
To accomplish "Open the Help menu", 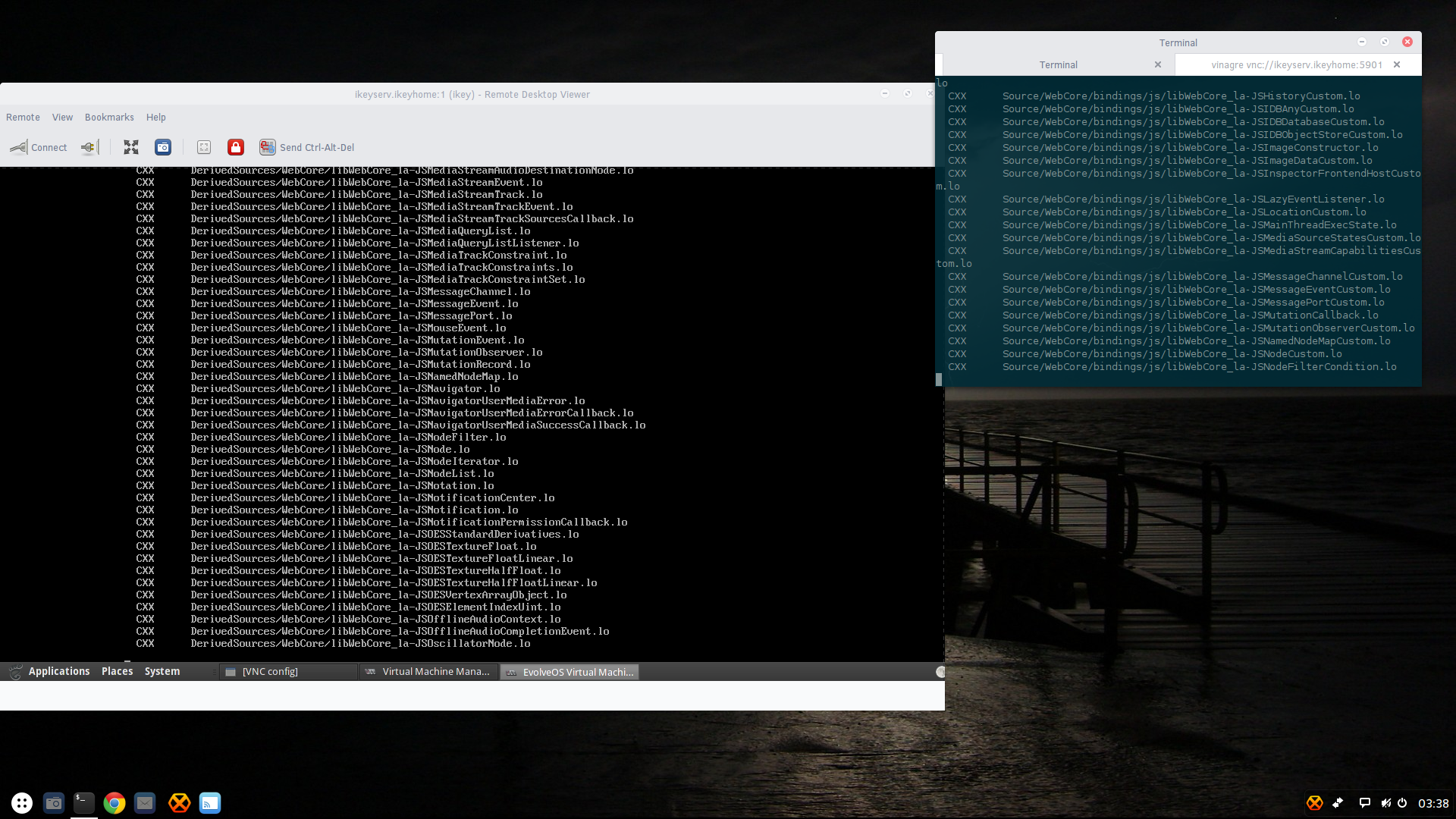I will (155, 117).
